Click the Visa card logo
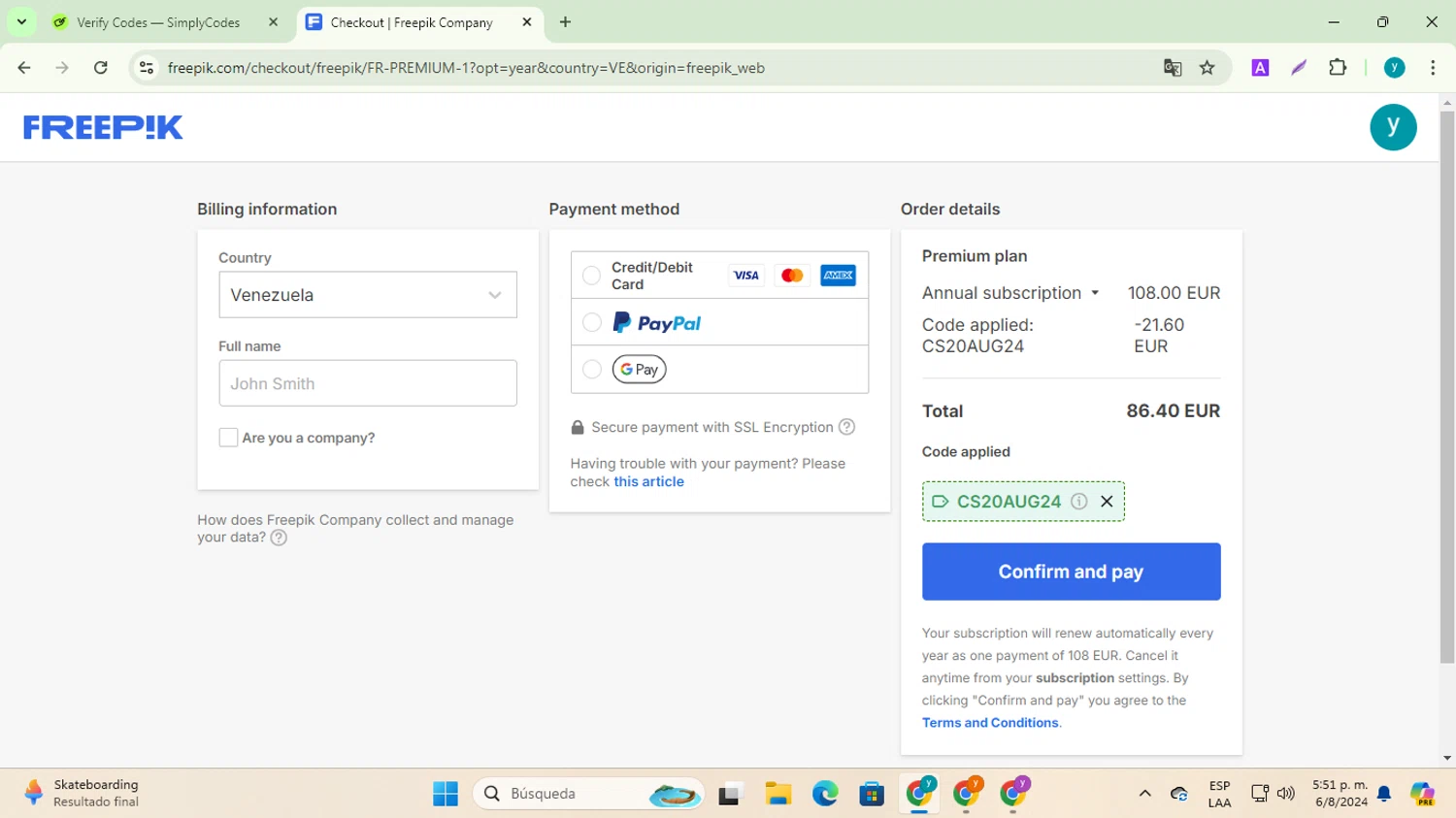1456x818 pixels. pos(745,276)
